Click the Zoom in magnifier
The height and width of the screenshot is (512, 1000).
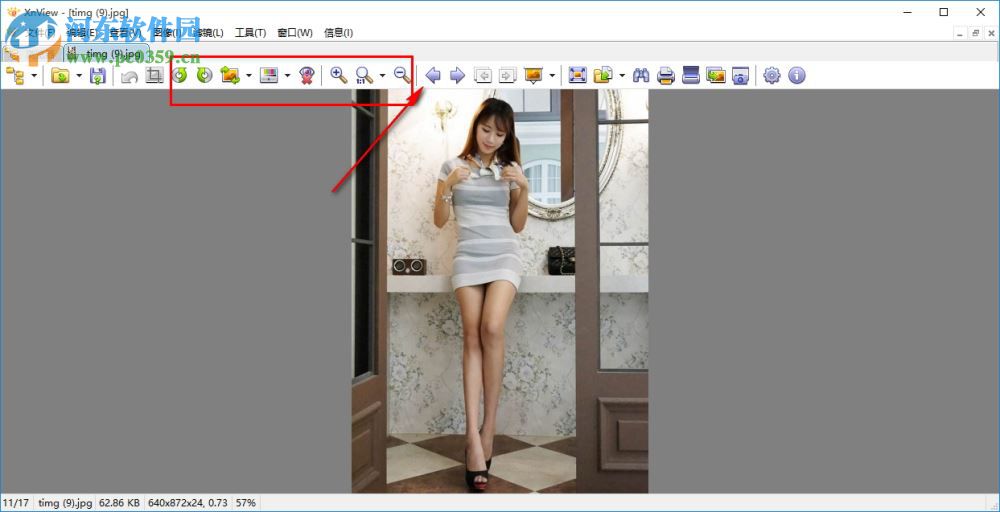tap(339, 76)
